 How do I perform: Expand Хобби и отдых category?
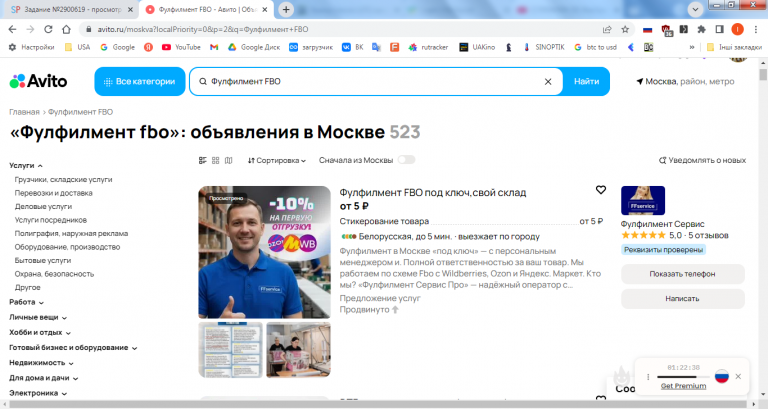click(x=40, y=333)
